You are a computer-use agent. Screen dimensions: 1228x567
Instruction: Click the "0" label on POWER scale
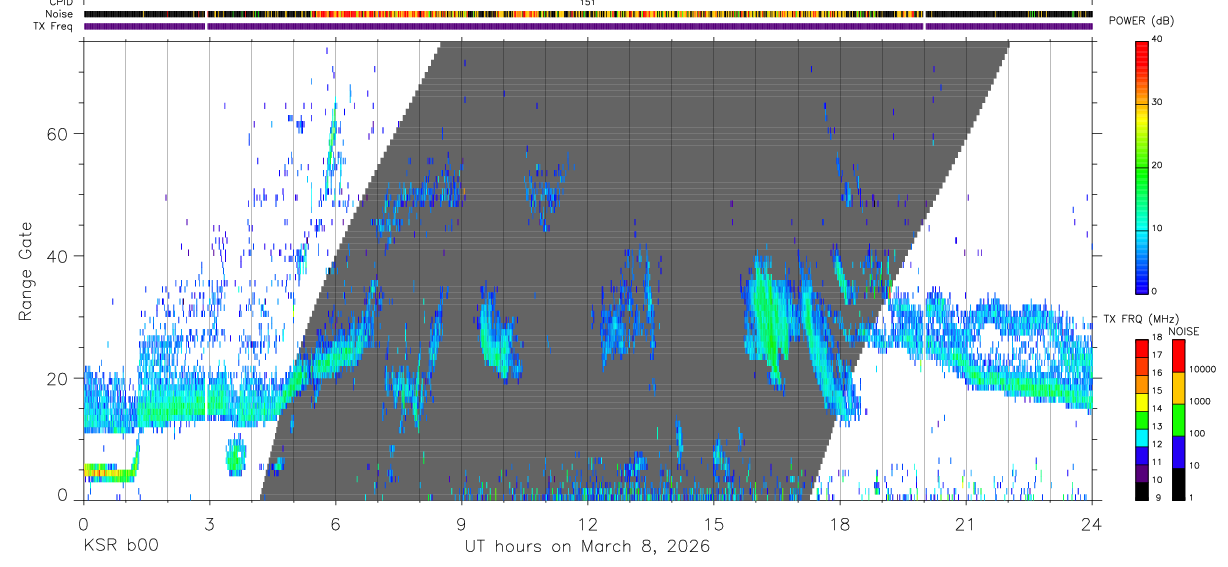pos(1153,291)
